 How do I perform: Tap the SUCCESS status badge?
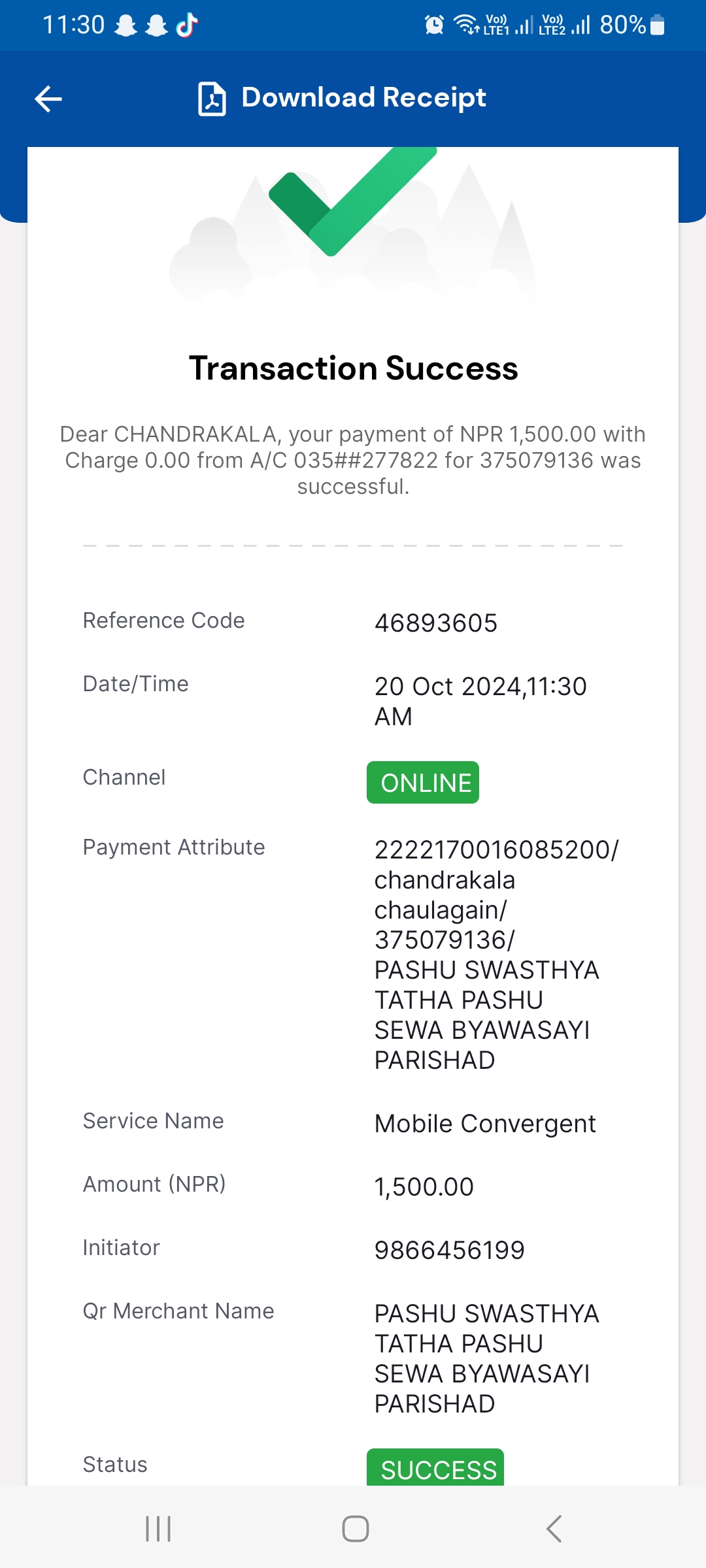[435, 1467]
